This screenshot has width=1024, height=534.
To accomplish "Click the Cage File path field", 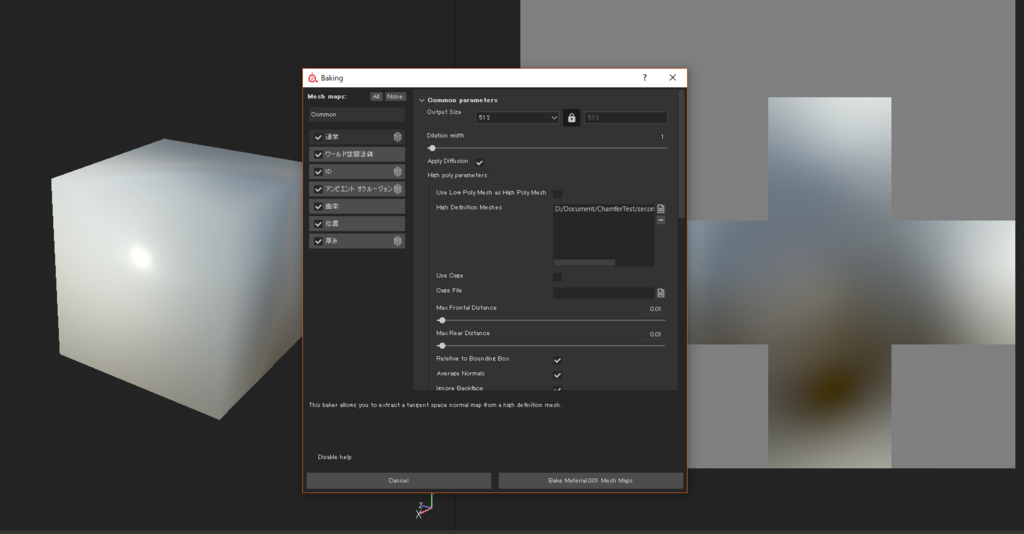I will click(603, 293).
